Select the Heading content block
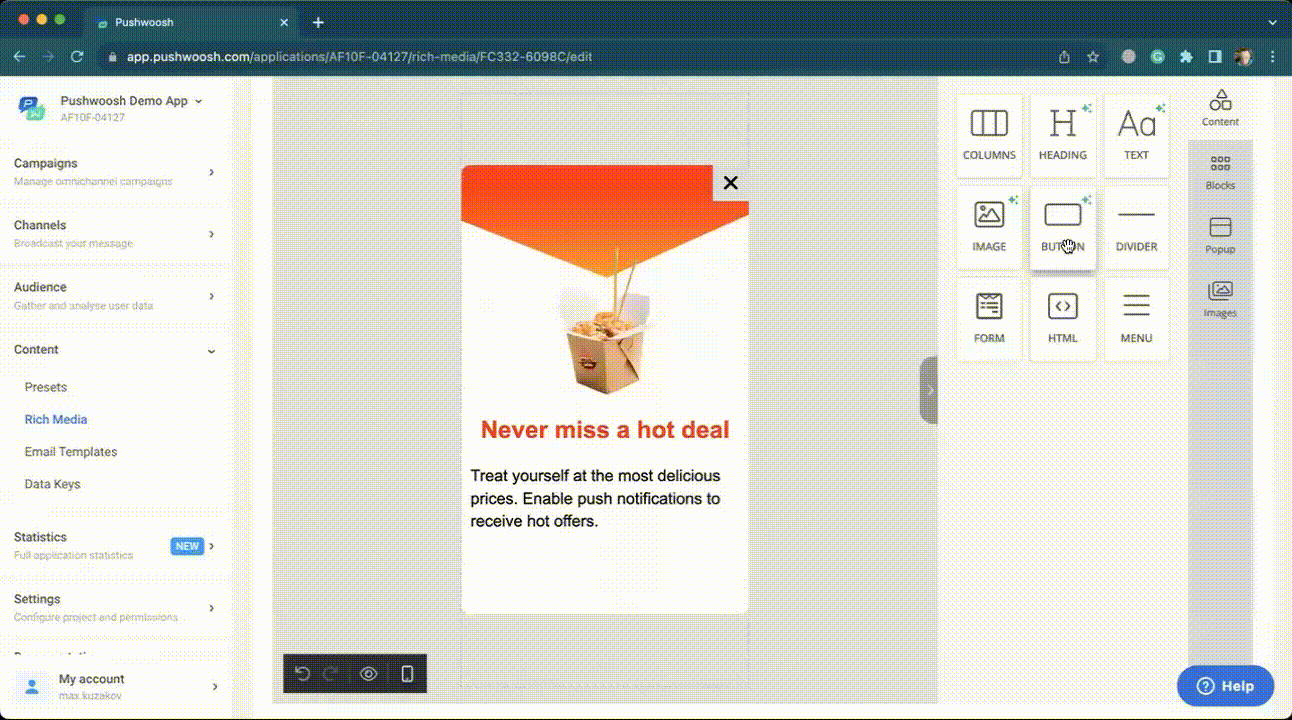Screen dimensions: 1292x720 click(1062, 136)
